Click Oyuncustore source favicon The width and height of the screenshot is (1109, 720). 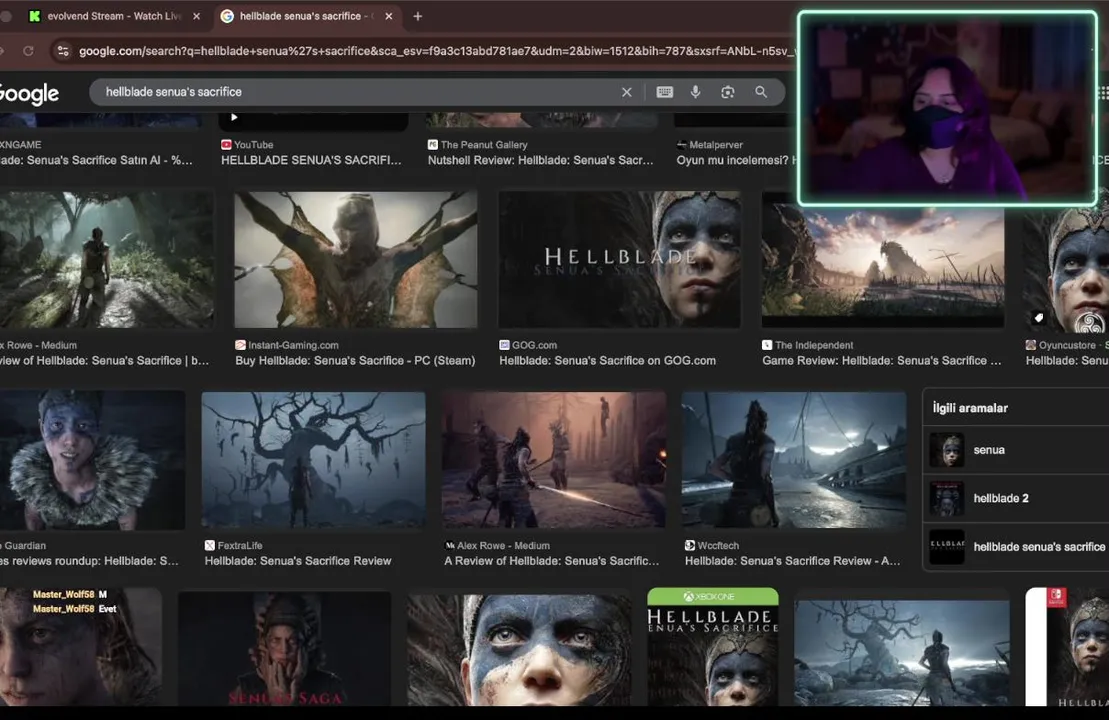click(1031, 345)
